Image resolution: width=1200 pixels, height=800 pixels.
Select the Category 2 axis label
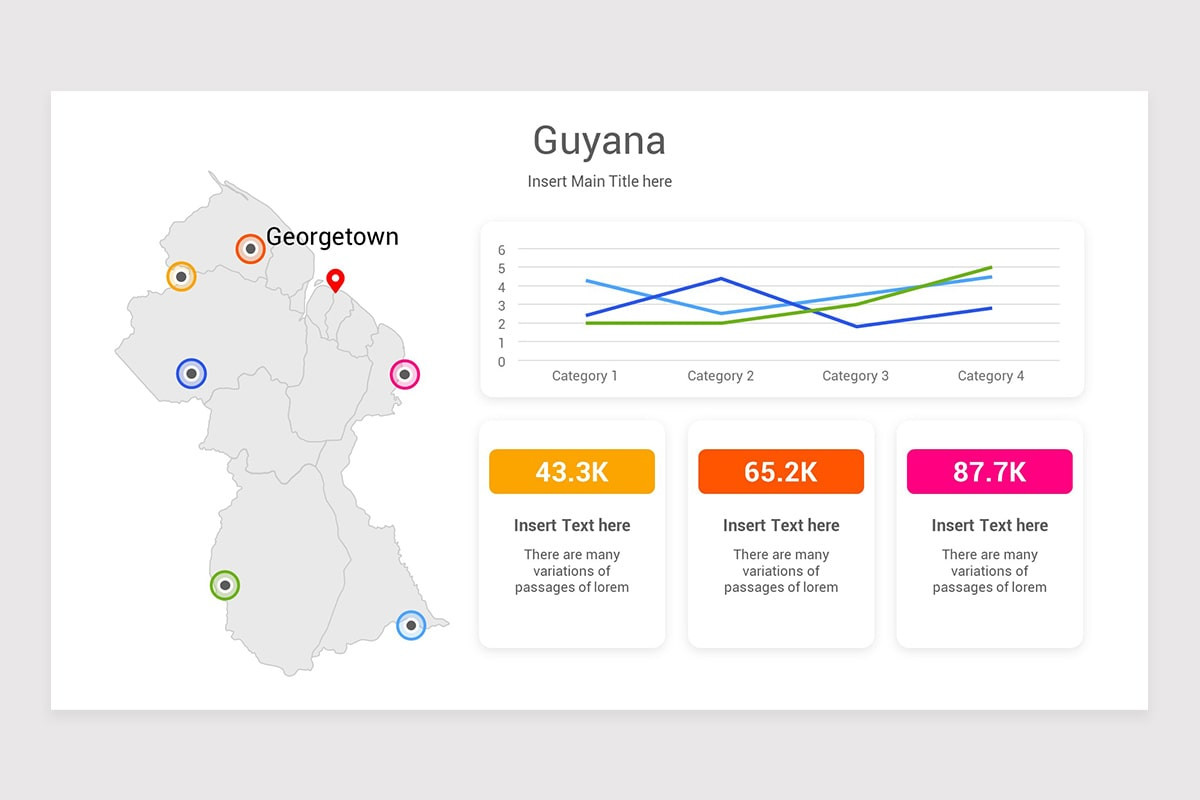tap(721, 376)
